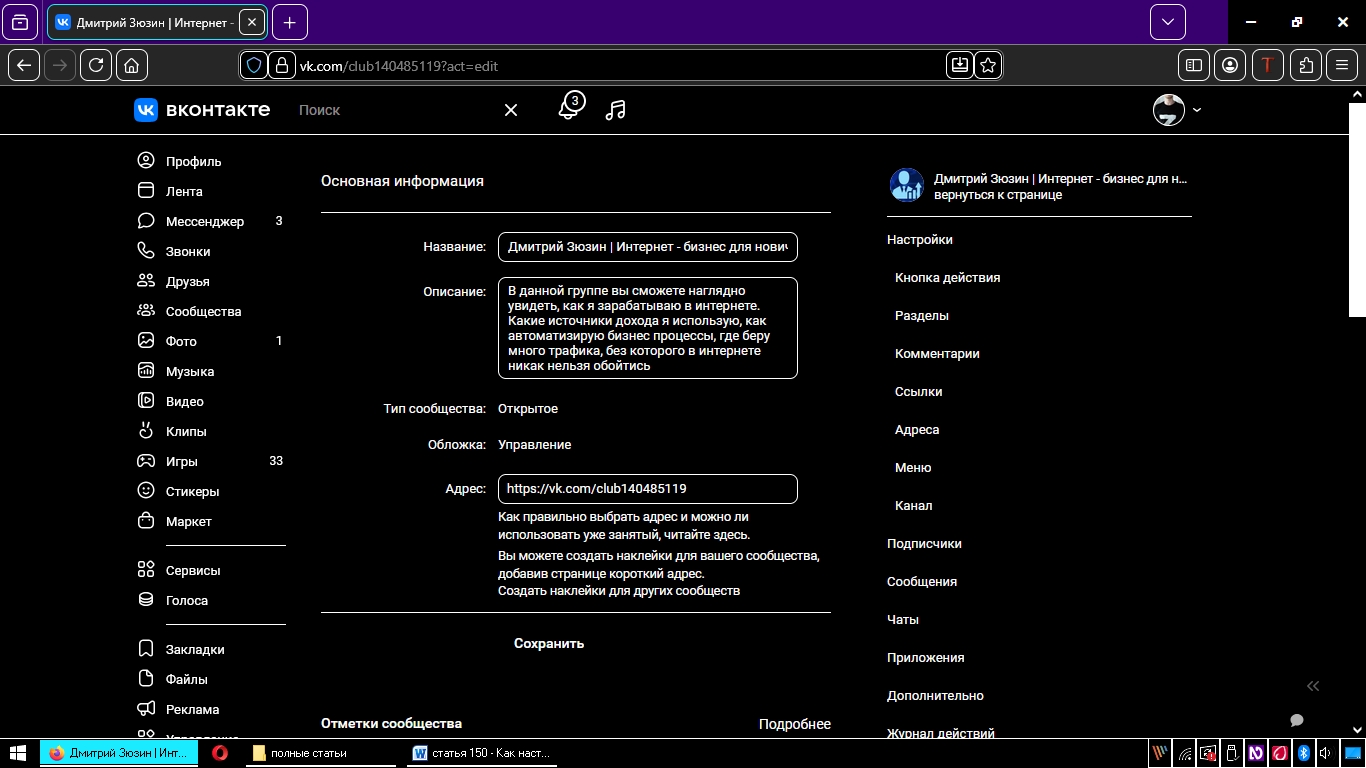Click the Управление cover link
1366x768 pixels.
pos(535,445)
